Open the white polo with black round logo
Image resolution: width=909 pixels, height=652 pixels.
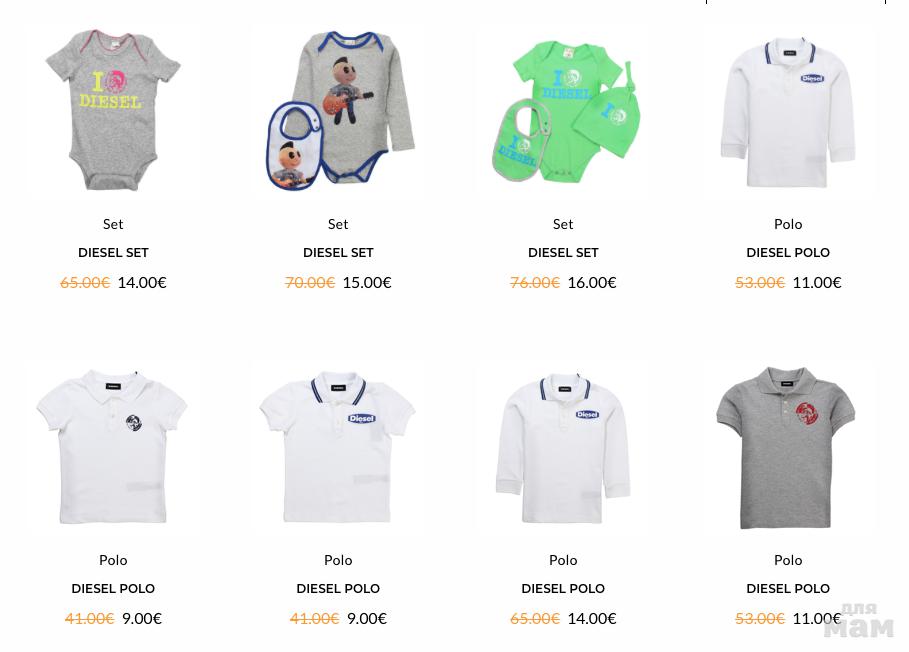click(x=112, y=447)
